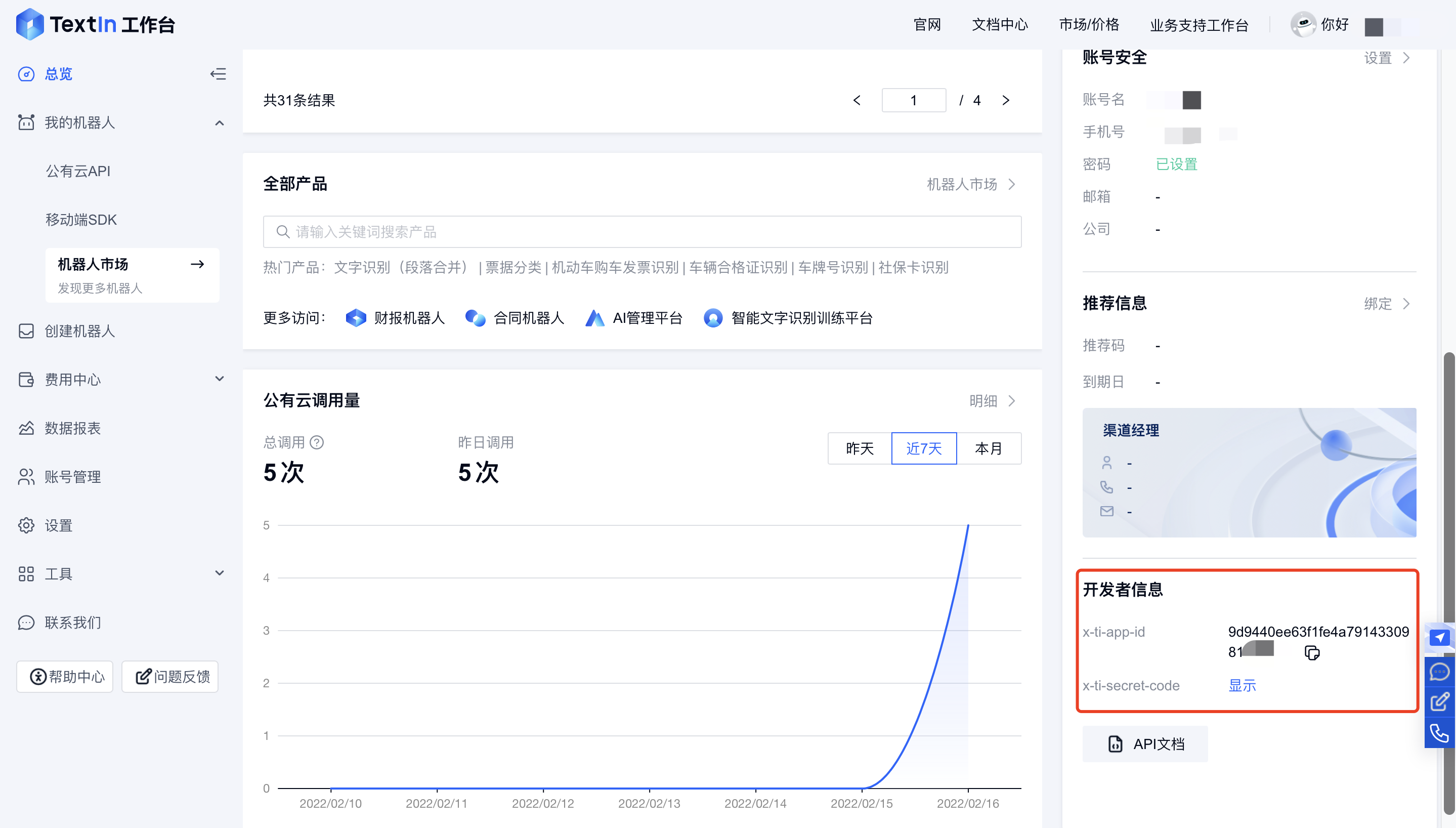Expand the 工具 menu
1456x828 pixels.
coord(220,573)
